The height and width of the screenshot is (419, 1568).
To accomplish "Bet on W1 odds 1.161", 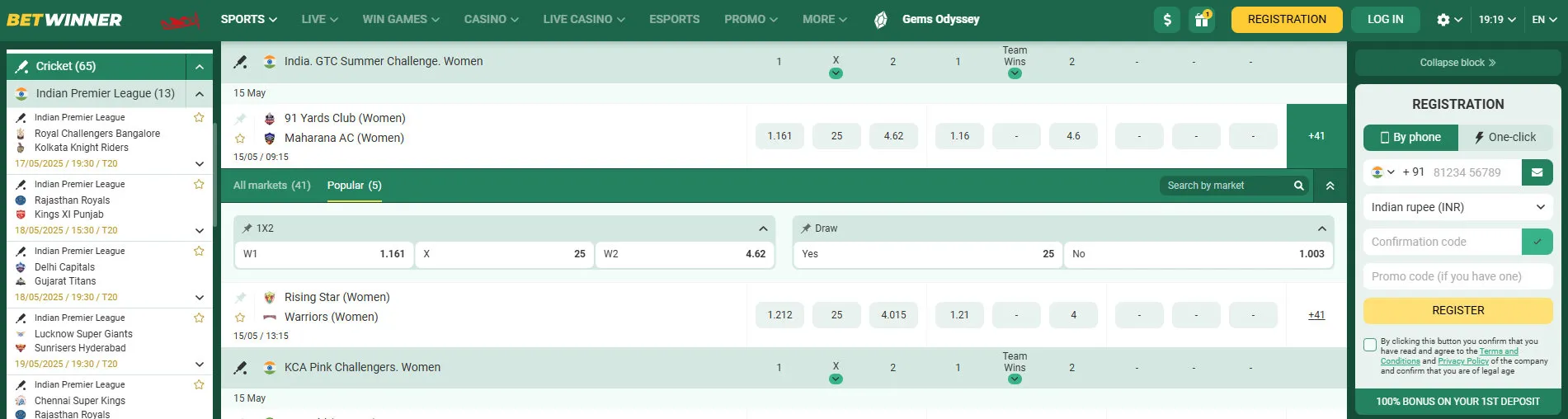I will 324,254.
